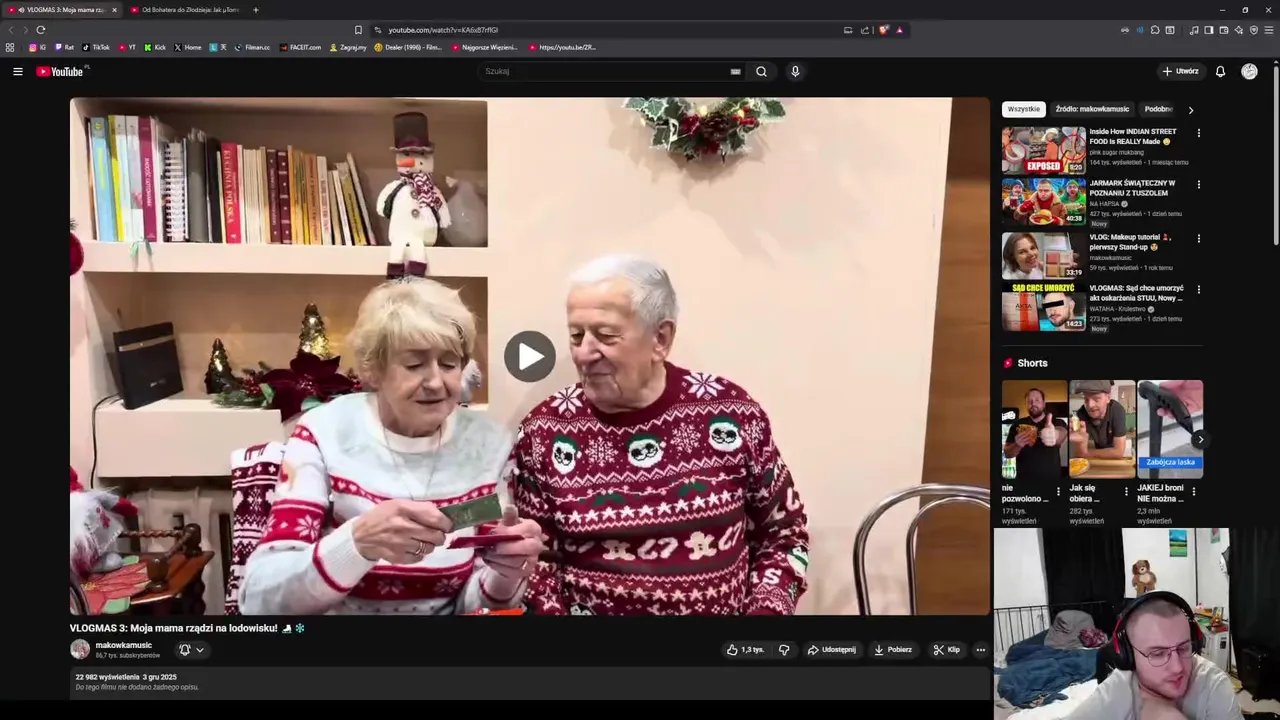
Task: Show next Shorts with the arrow
Action: (1200, 439)
